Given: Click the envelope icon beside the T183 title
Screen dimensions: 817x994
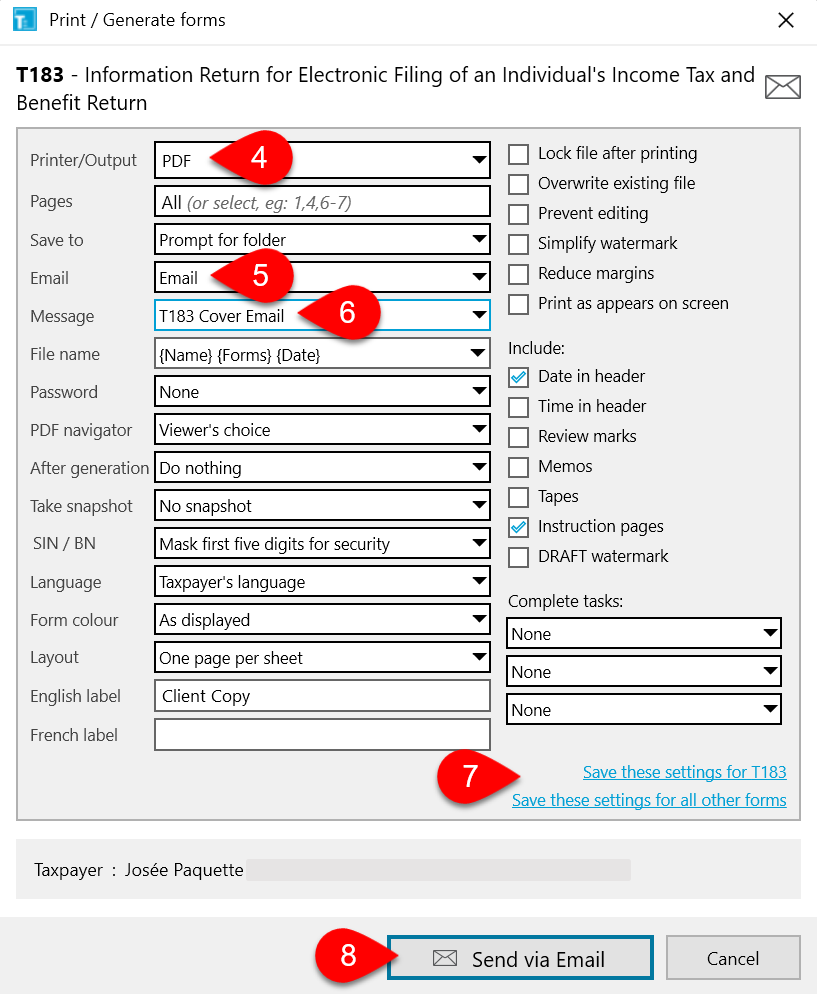Looking at the screenshot, I should pyautogui.click(x=783, y=86).
